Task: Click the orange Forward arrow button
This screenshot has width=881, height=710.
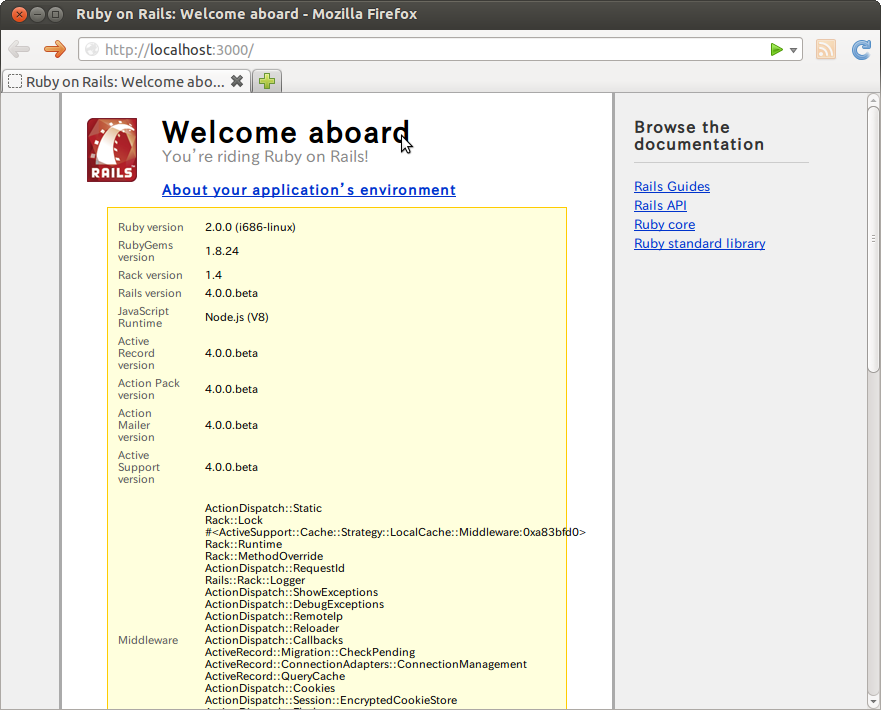Action: 54,49
